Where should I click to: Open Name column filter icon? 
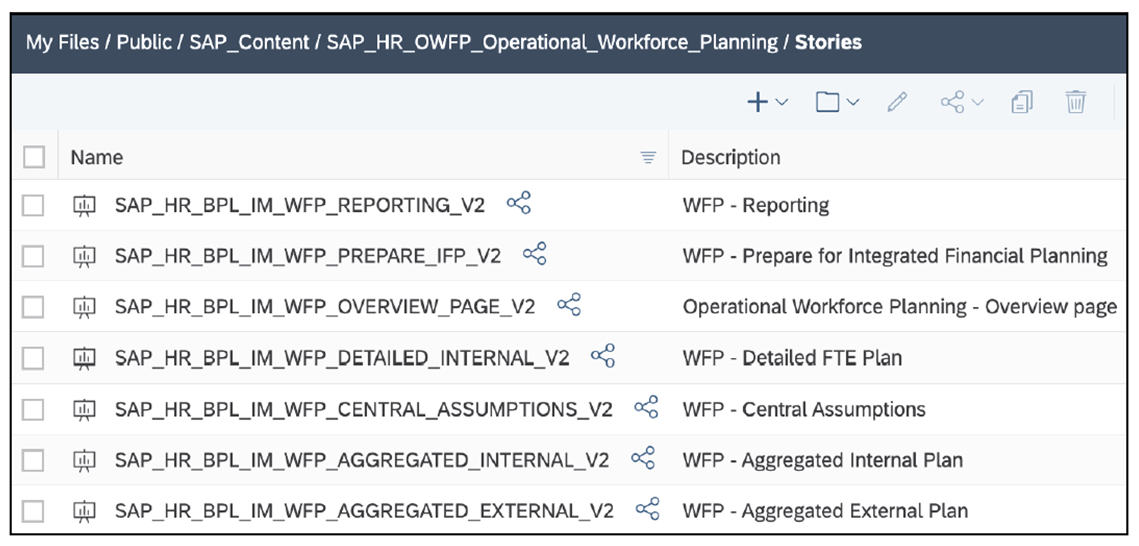(648, 158)
